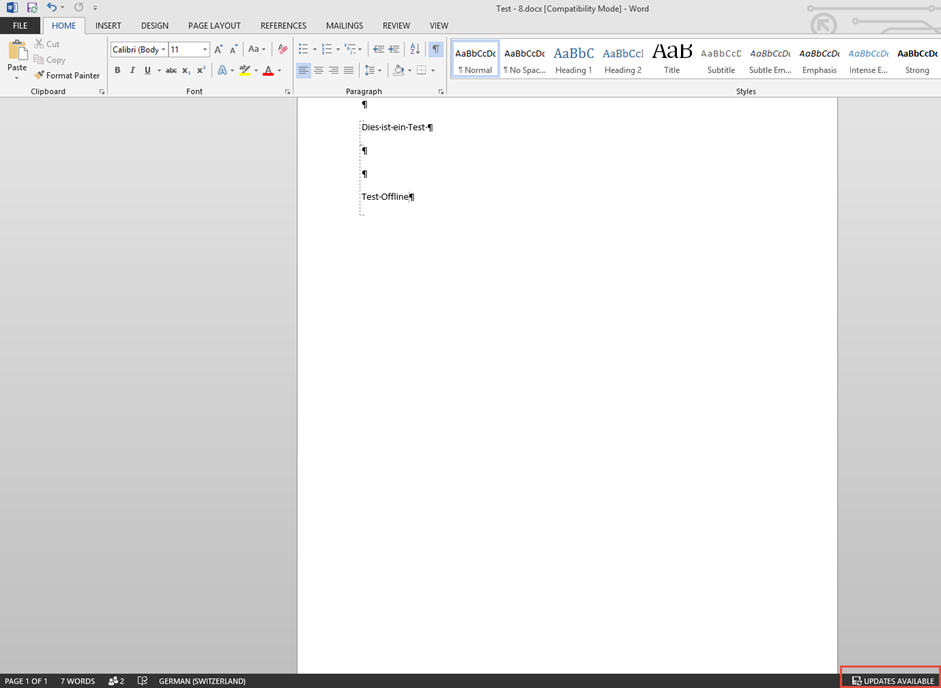Increase the paragraph indent

click(x=394, y=49)
